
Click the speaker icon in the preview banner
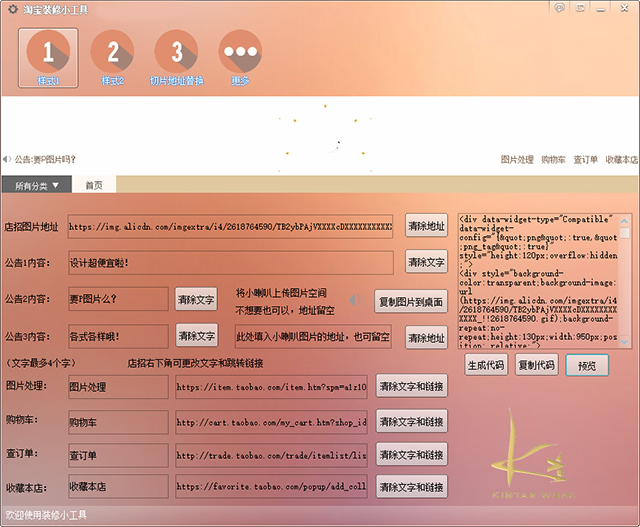click(x=7, y=159)
